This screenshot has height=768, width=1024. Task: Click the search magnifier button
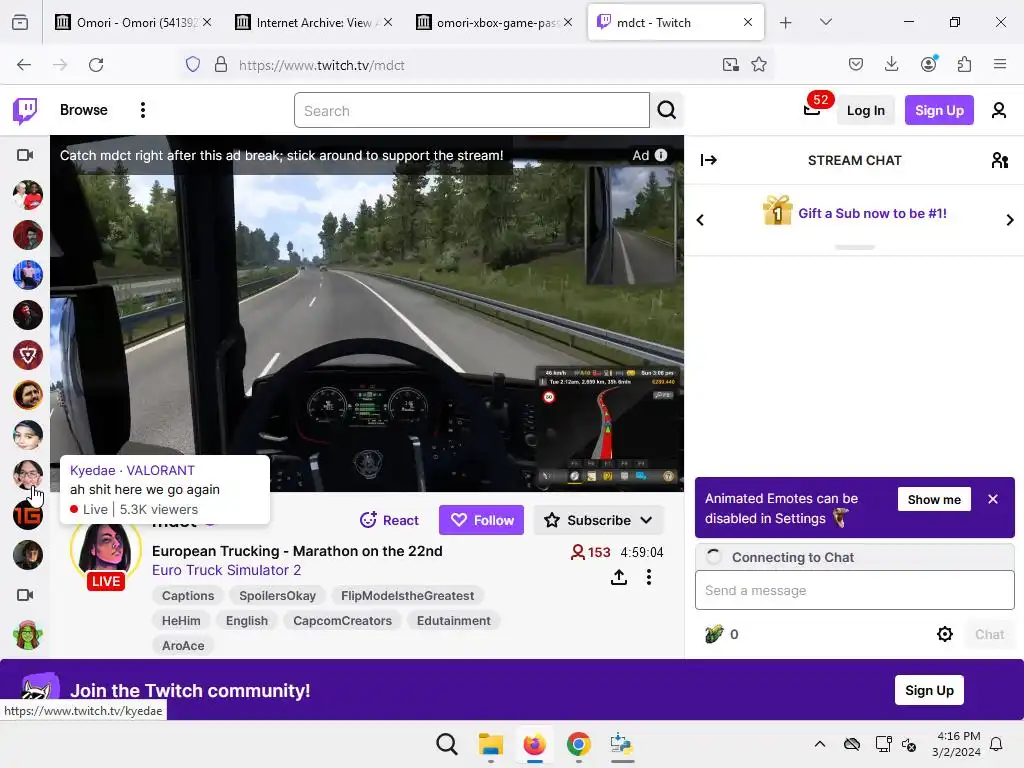[666, 110]
